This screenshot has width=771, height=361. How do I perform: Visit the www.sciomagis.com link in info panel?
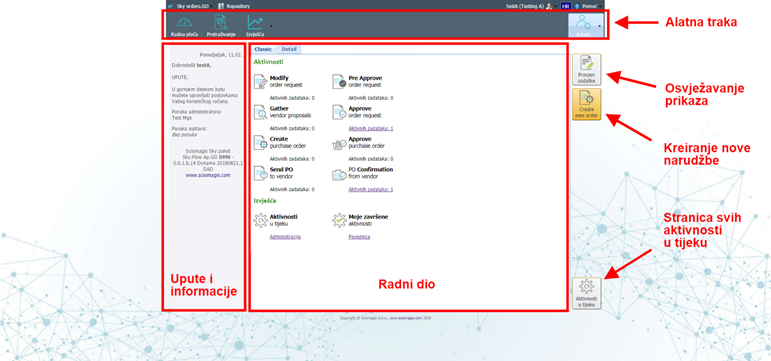point(208,175)
